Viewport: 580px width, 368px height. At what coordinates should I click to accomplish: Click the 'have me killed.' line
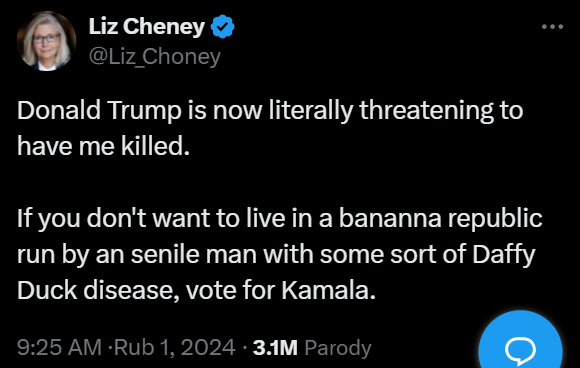pos(103,146)
